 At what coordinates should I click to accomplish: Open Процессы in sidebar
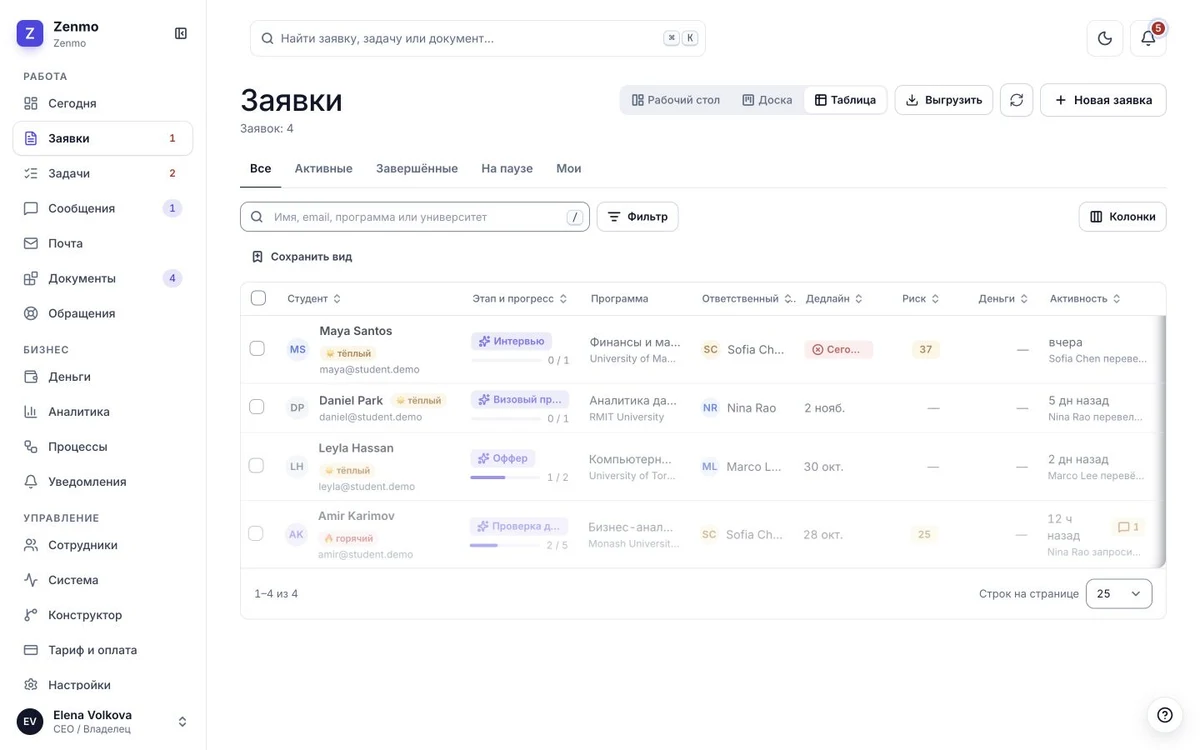pos(103,446)
